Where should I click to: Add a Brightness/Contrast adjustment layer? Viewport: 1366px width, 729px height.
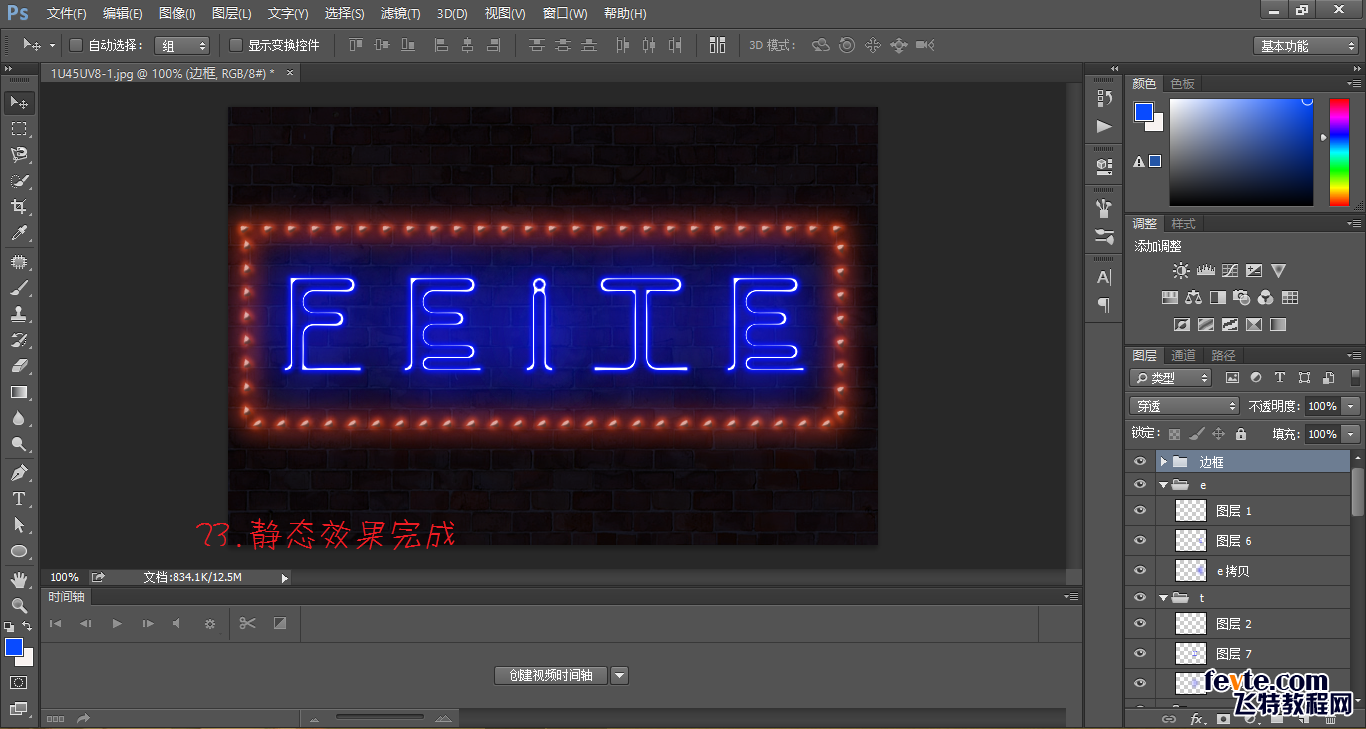coord(1180,270)
